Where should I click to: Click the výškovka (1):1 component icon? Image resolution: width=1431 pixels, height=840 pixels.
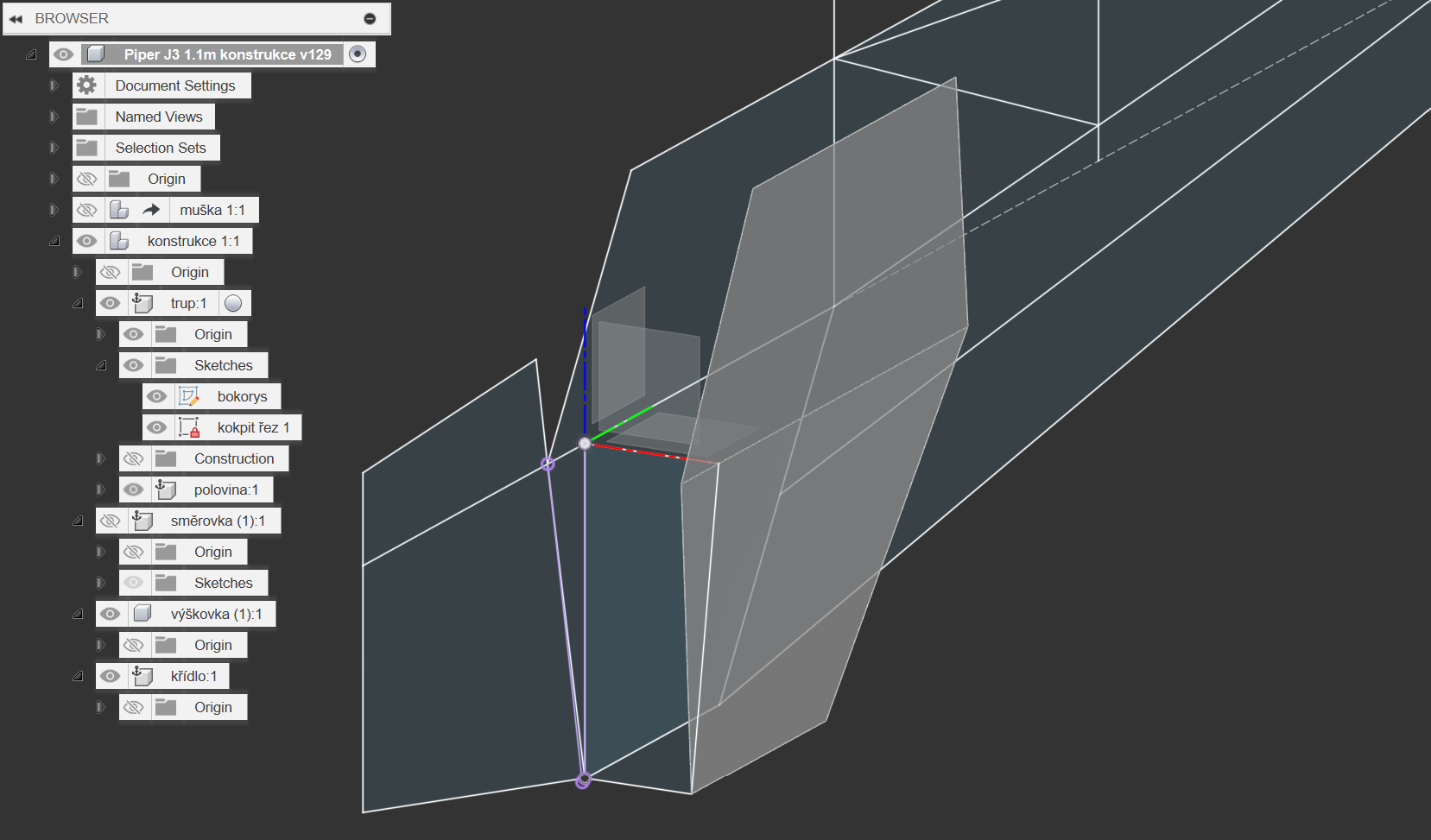tap(142, 614)
